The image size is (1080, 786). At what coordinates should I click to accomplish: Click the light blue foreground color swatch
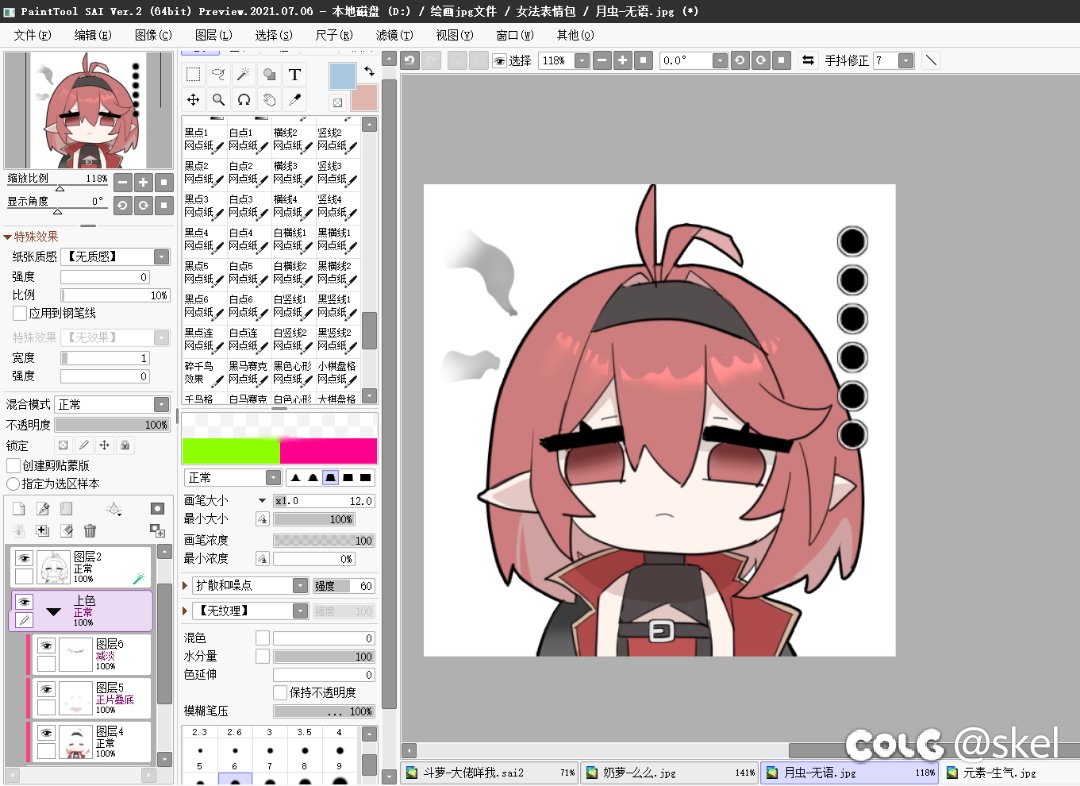coord(342,76)
